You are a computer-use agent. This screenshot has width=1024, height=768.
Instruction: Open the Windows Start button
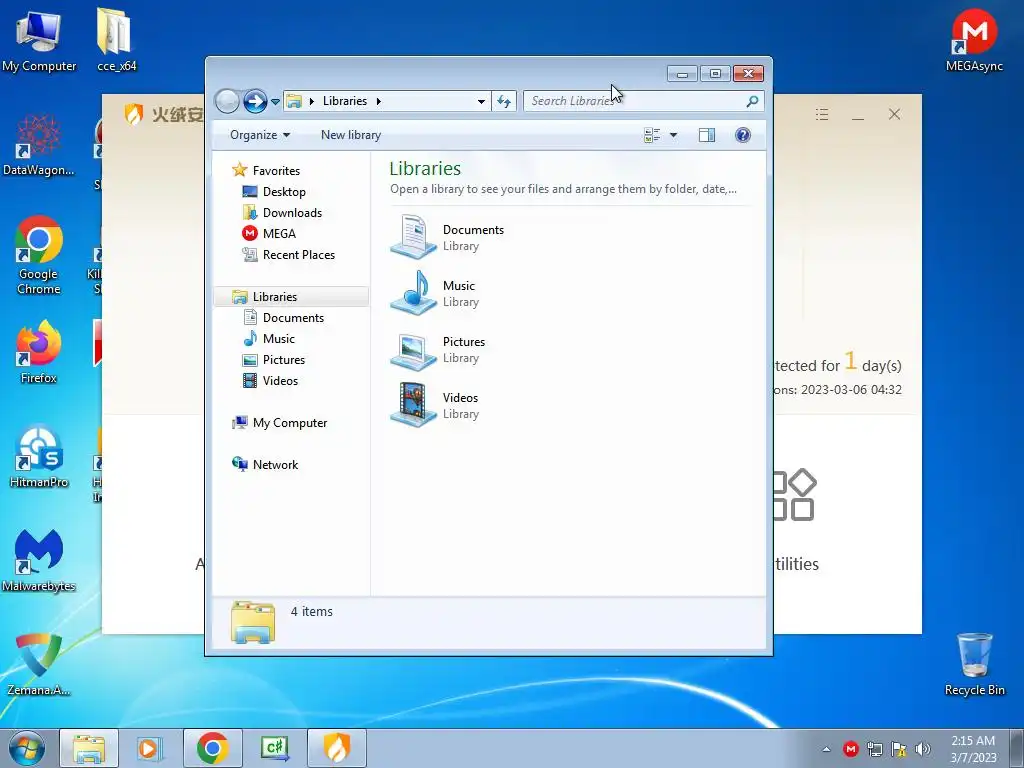pyautogui.click(x=26, y=748)
